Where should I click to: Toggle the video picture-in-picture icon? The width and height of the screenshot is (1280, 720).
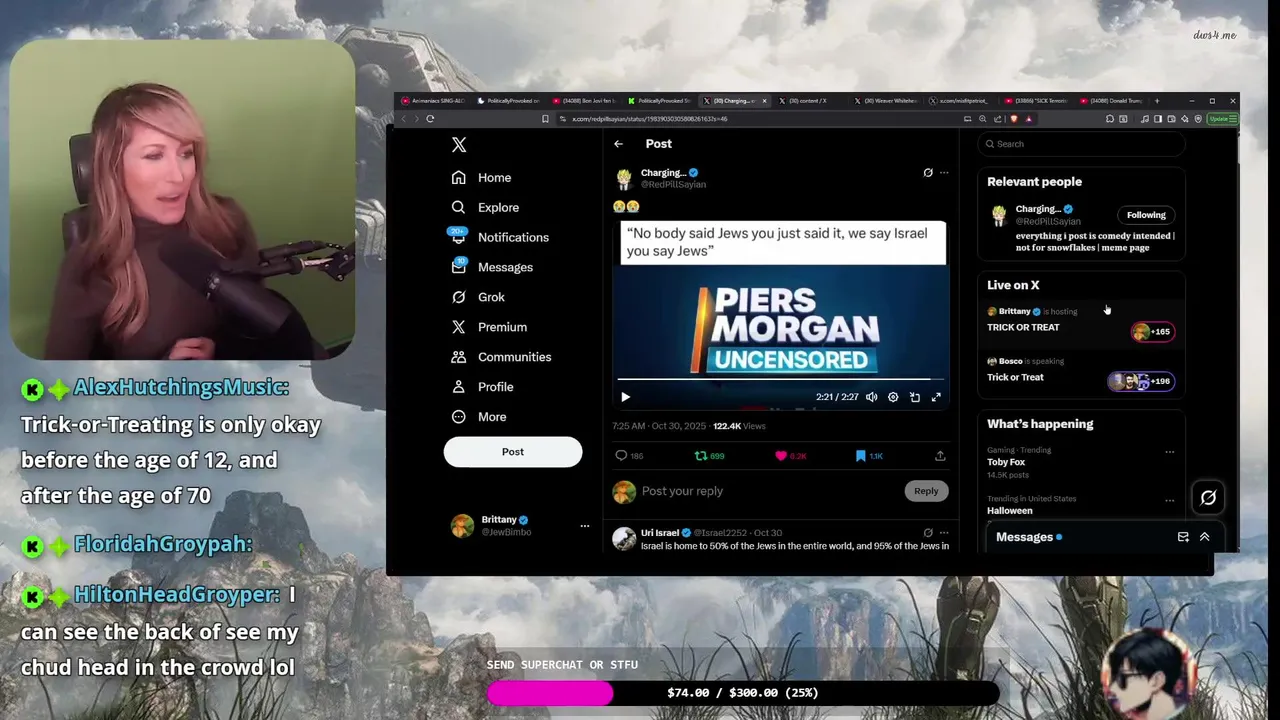(x=915, y=397)
